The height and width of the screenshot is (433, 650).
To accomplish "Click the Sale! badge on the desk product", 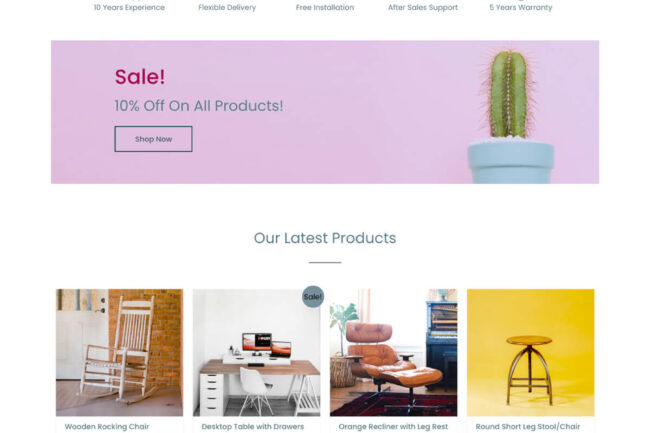I will [313, 297].
